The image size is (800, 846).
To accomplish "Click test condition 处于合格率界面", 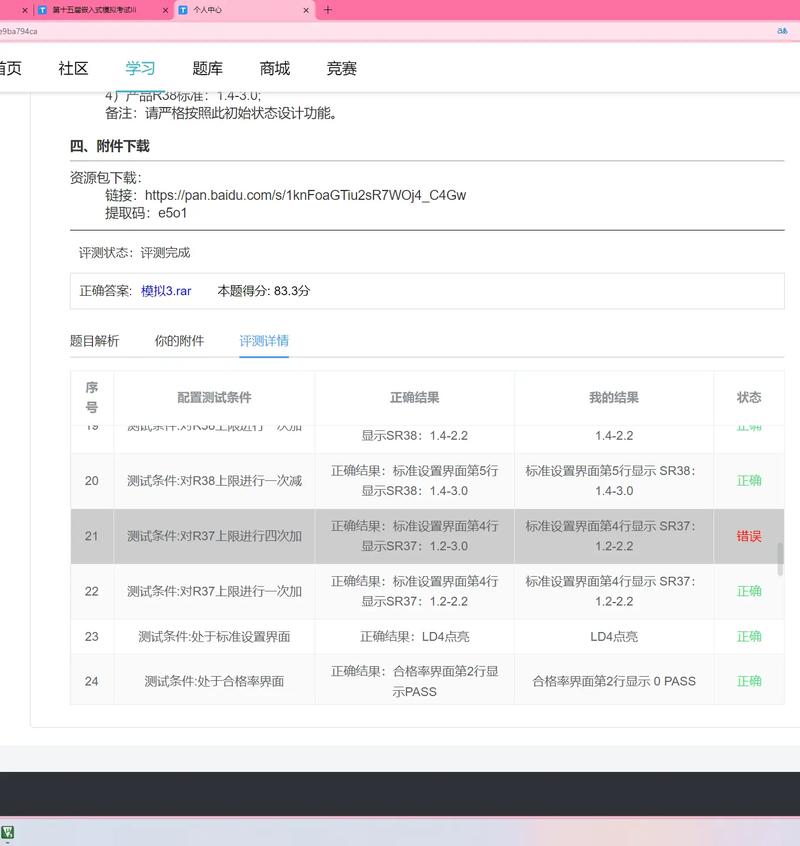I will [214, 681].
